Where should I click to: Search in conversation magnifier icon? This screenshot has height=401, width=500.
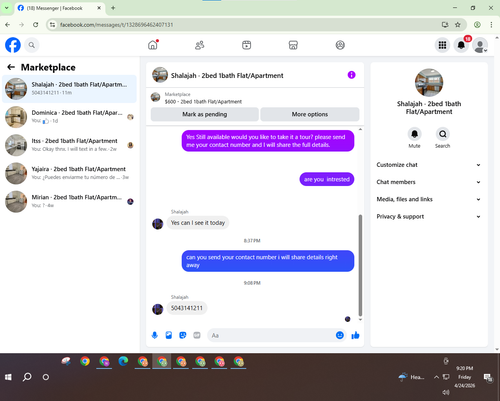pyautogui.click(x=442, y=134)
